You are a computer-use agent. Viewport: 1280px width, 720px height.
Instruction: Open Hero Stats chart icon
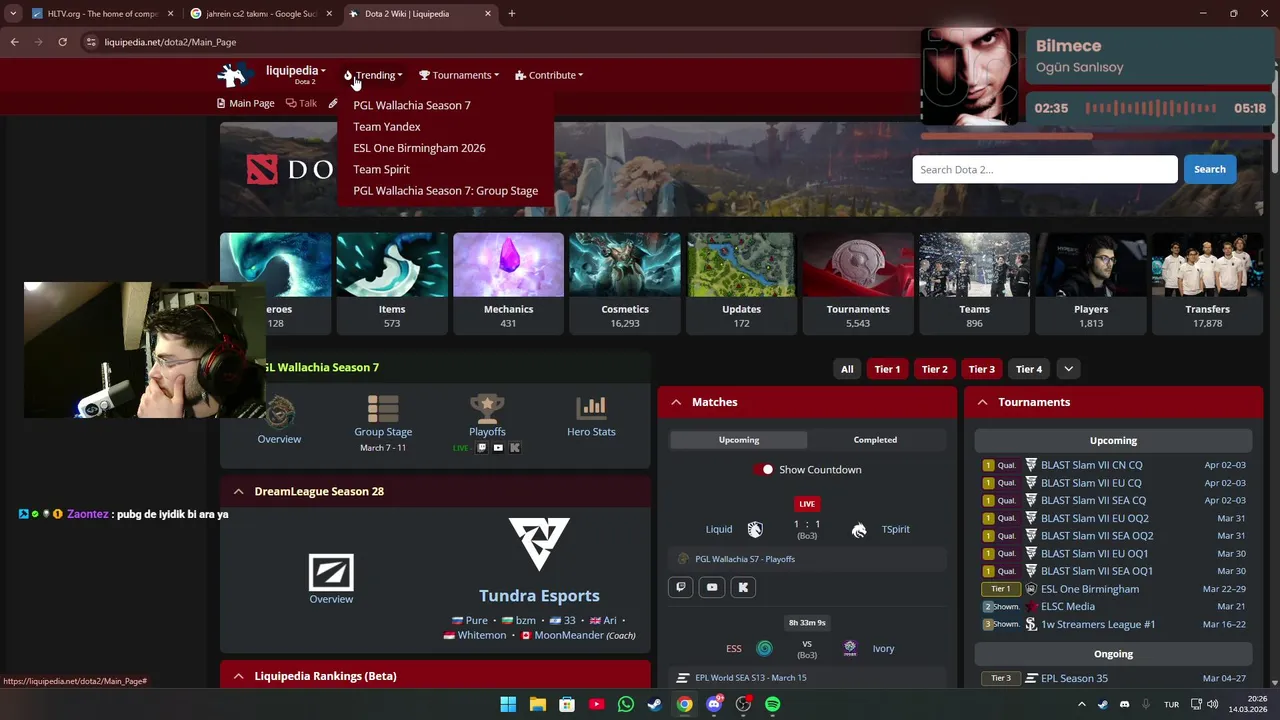coord(591,408)
